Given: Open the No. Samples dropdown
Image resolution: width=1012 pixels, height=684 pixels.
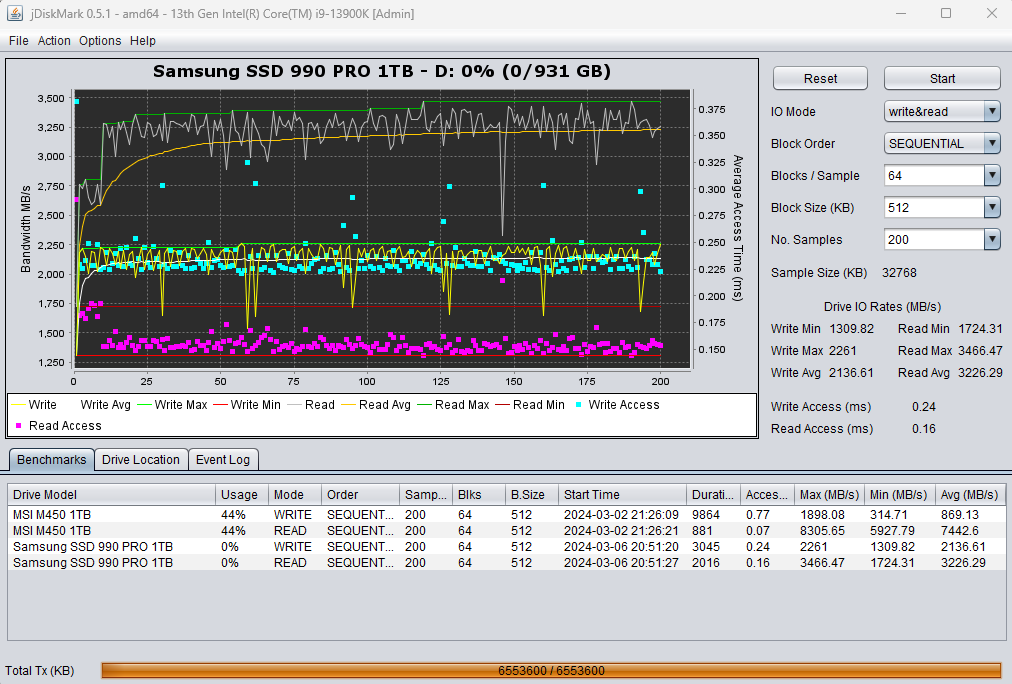Looking at the screenshot, I should 991,240.
